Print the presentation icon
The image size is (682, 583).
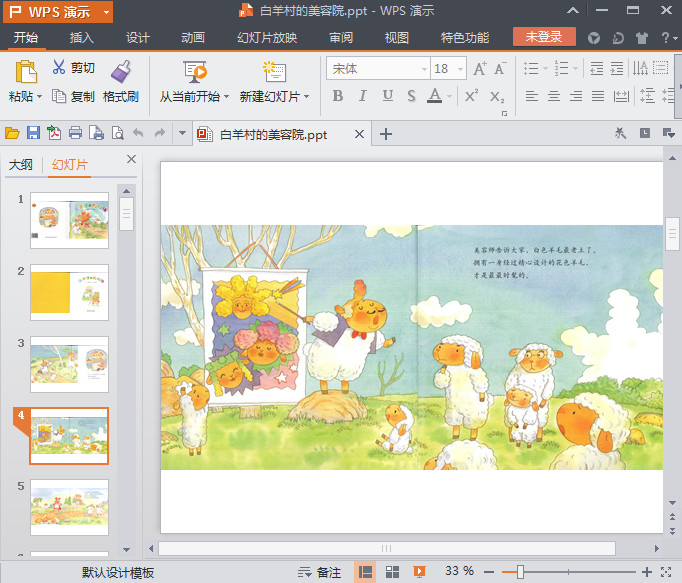[75, 133]
